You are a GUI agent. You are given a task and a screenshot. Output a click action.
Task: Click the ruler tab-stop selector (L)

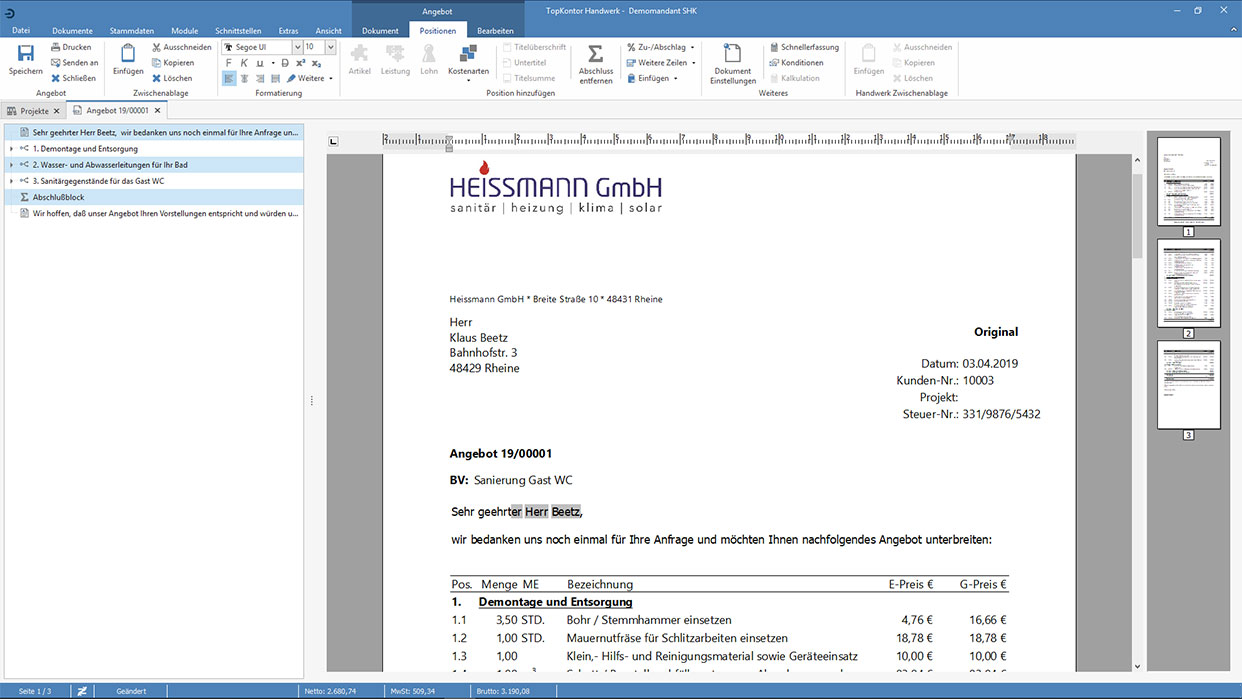334,141
